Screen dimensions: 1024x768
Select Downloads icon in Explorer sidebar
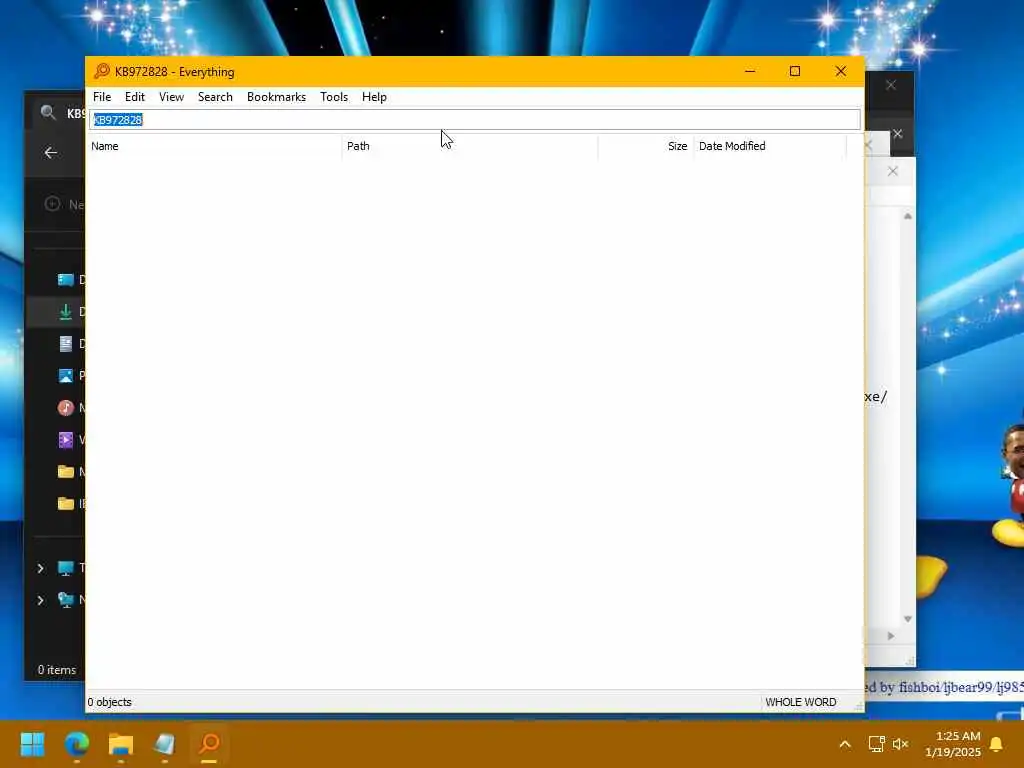(x=65, y=312)
